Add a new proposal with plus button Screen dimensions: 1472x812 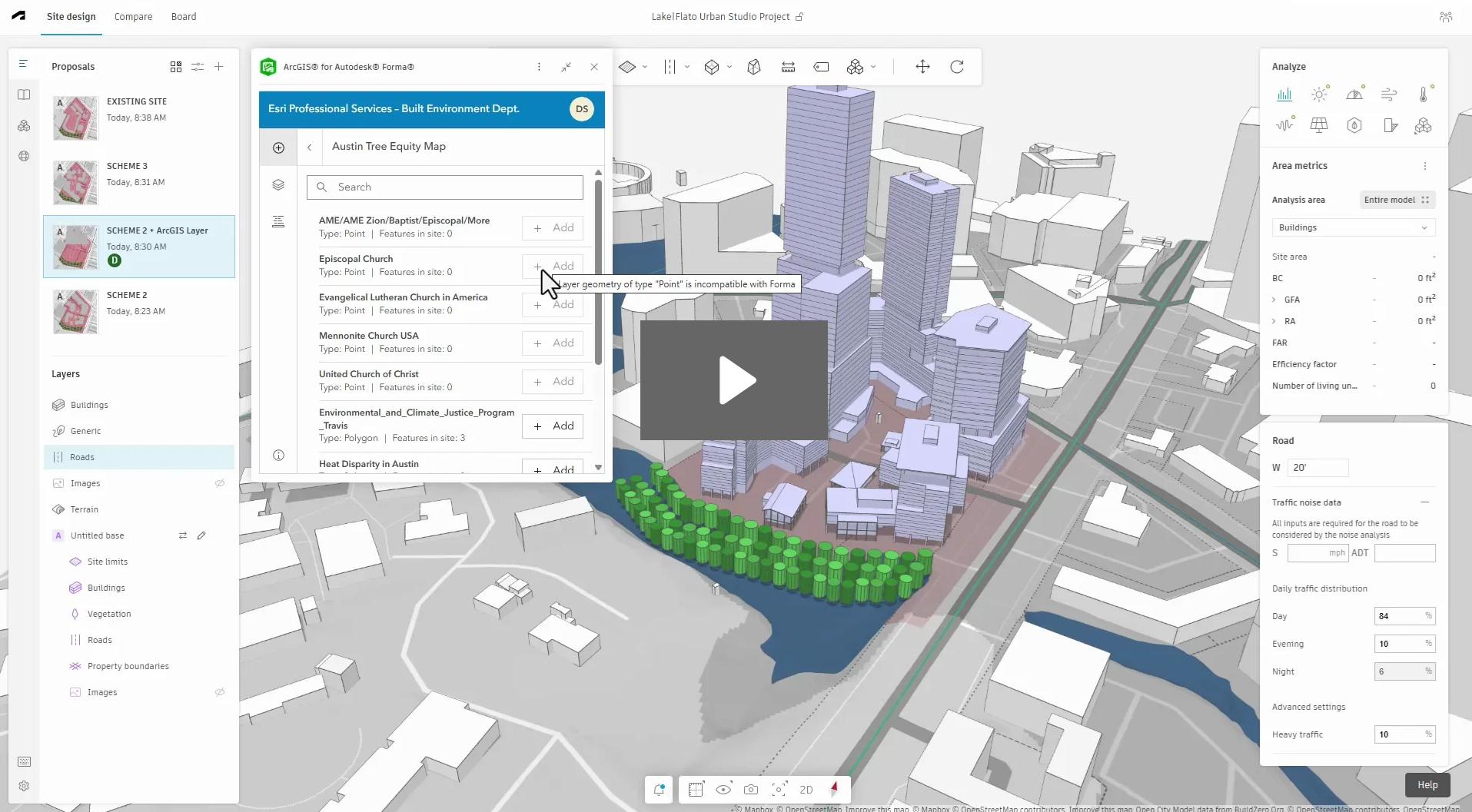[x=219, y=67]
